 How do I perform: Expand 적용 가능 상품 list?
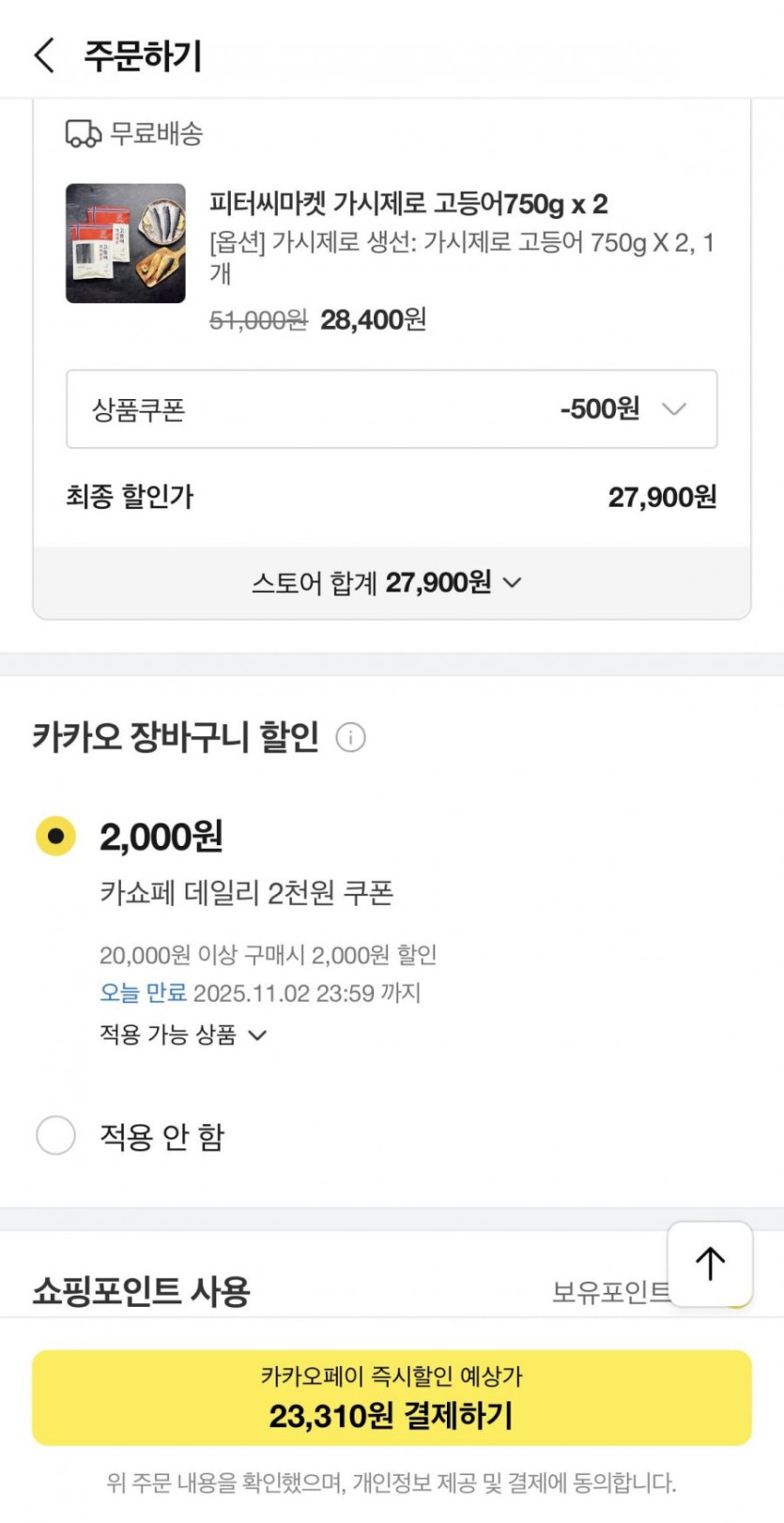tap(183, 1035)
